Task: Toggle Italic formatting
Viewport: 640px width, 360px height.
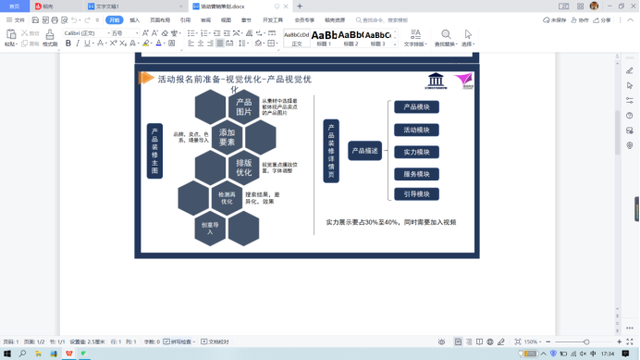Action: pos(78,43)
